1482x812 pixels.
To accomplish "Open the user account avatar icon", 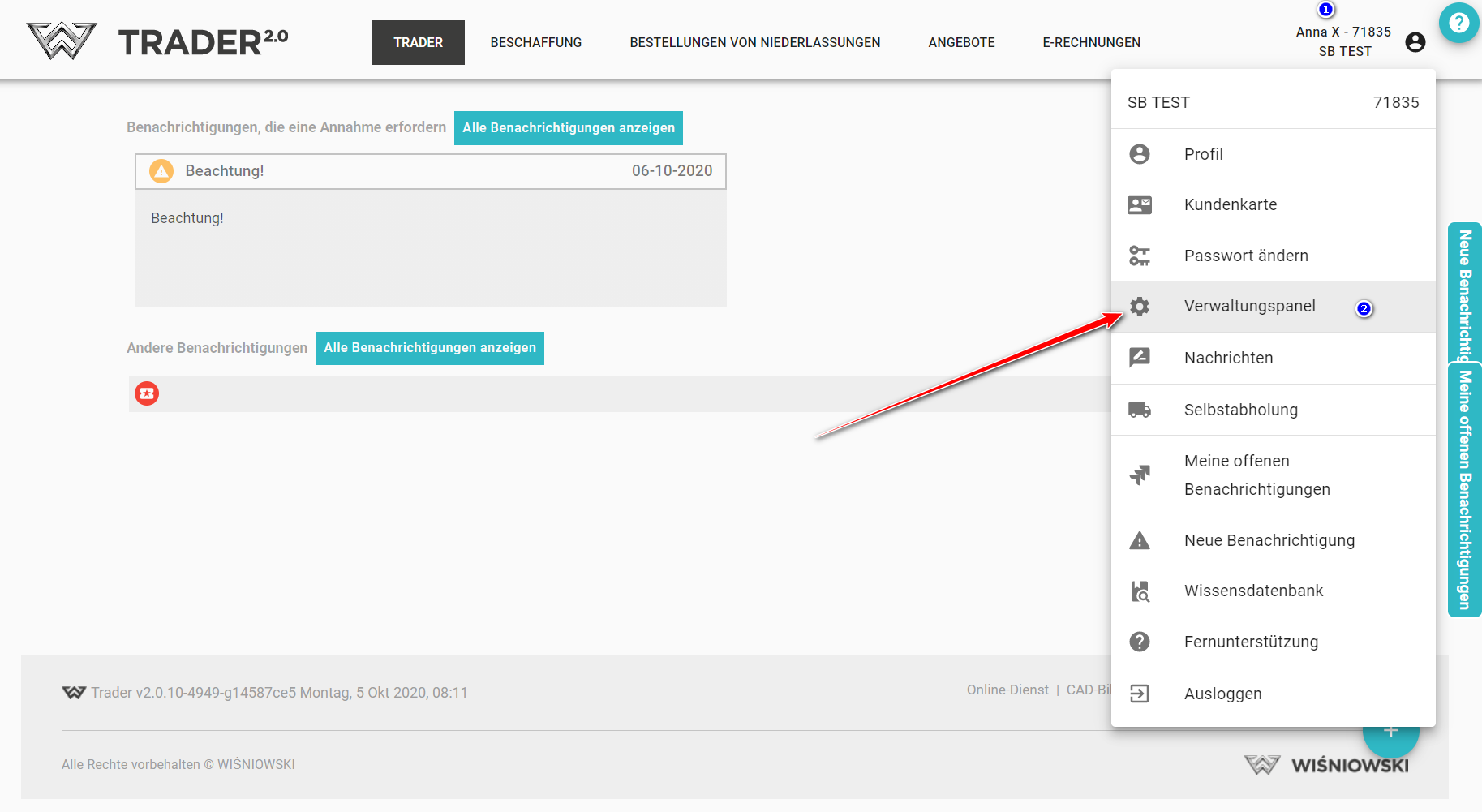I will click(1415, 42).
